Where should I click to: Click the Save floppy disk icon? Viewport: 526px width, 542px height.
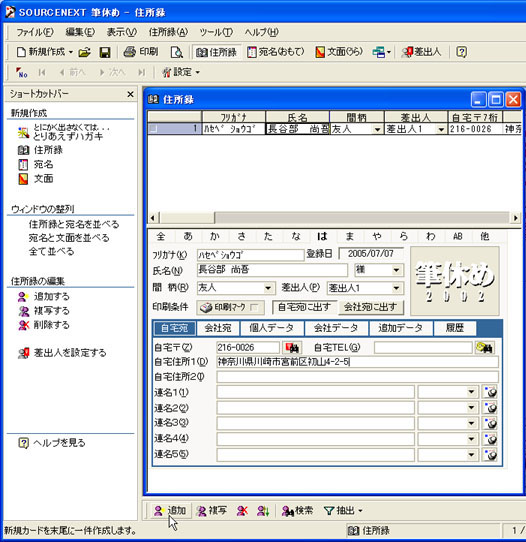tap(105, 53)
